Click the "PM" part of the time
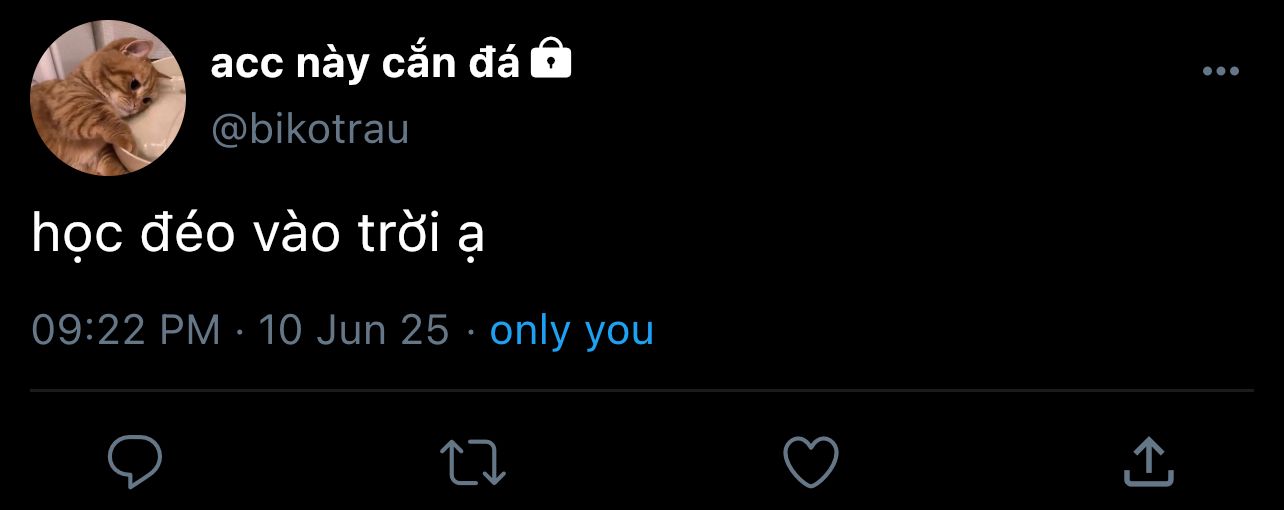The height and width of the screenshot is (510, 1284). [x=188, y=330]
